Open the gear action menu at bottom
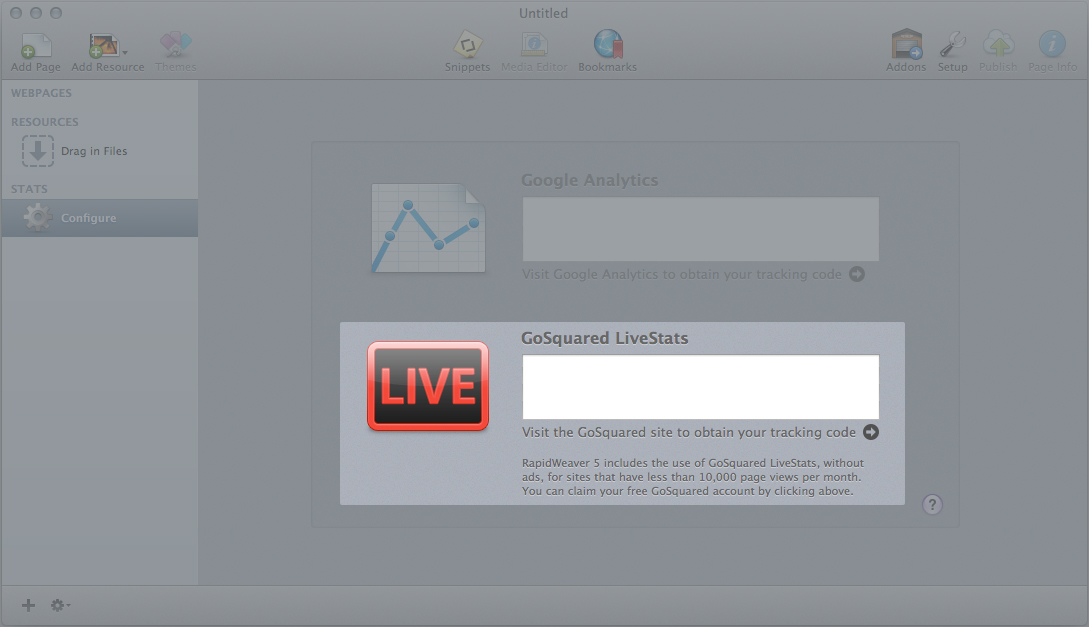The width and height of the screenshot is (1089, 627). [60, 605]
